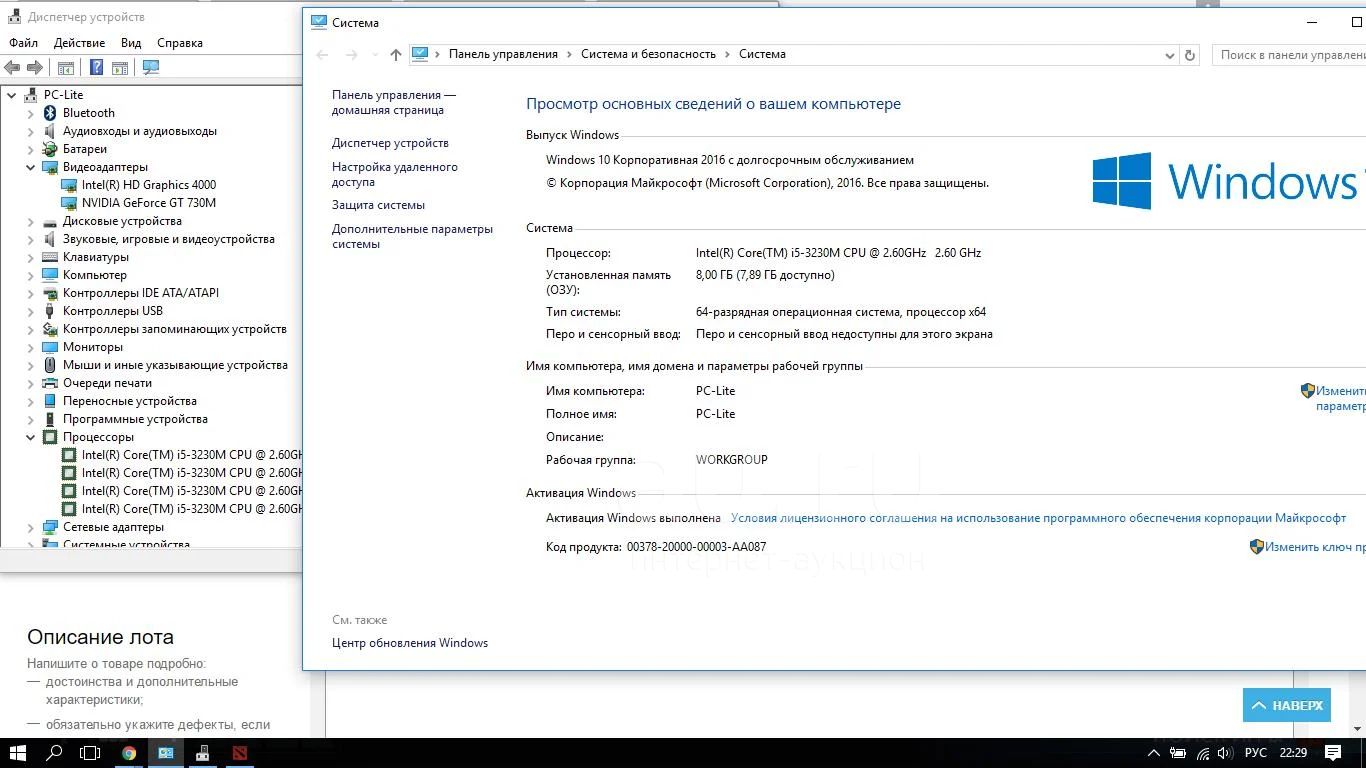
Task: Open the Справка menu
Action: (x=180, y=43)
